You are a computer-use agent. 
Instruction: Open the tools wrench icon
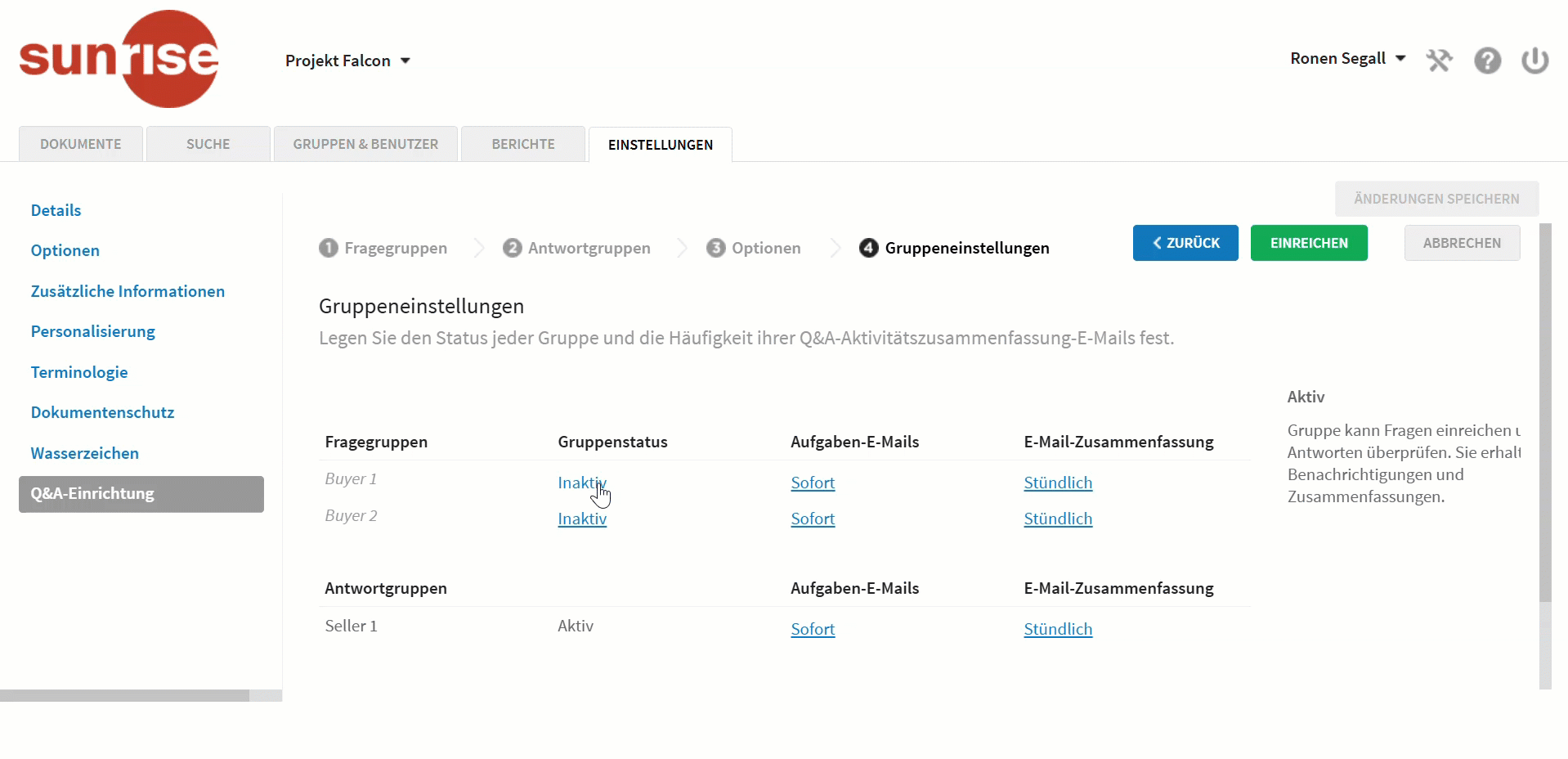(x=1439, y=60)
